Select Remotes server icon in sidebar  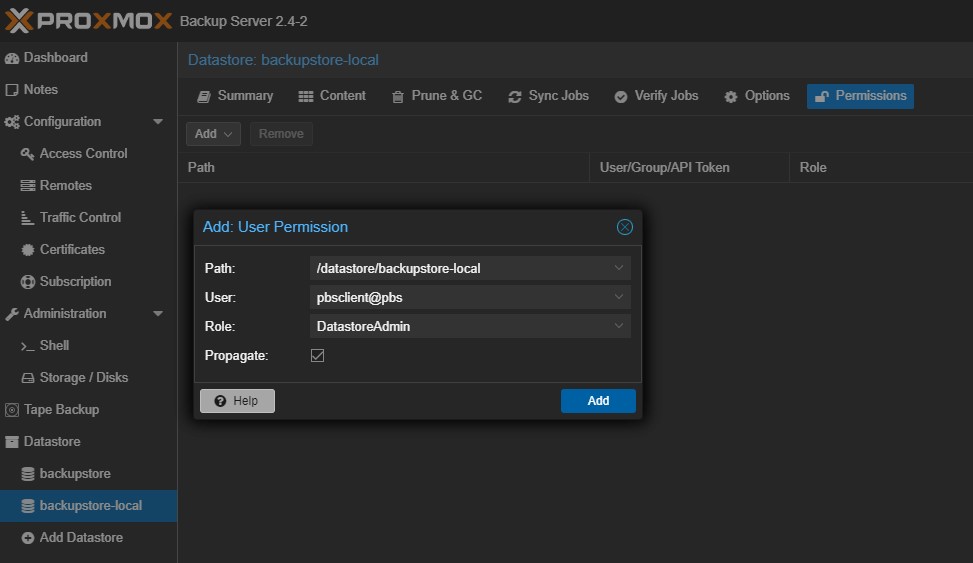(x=28, y=186)
